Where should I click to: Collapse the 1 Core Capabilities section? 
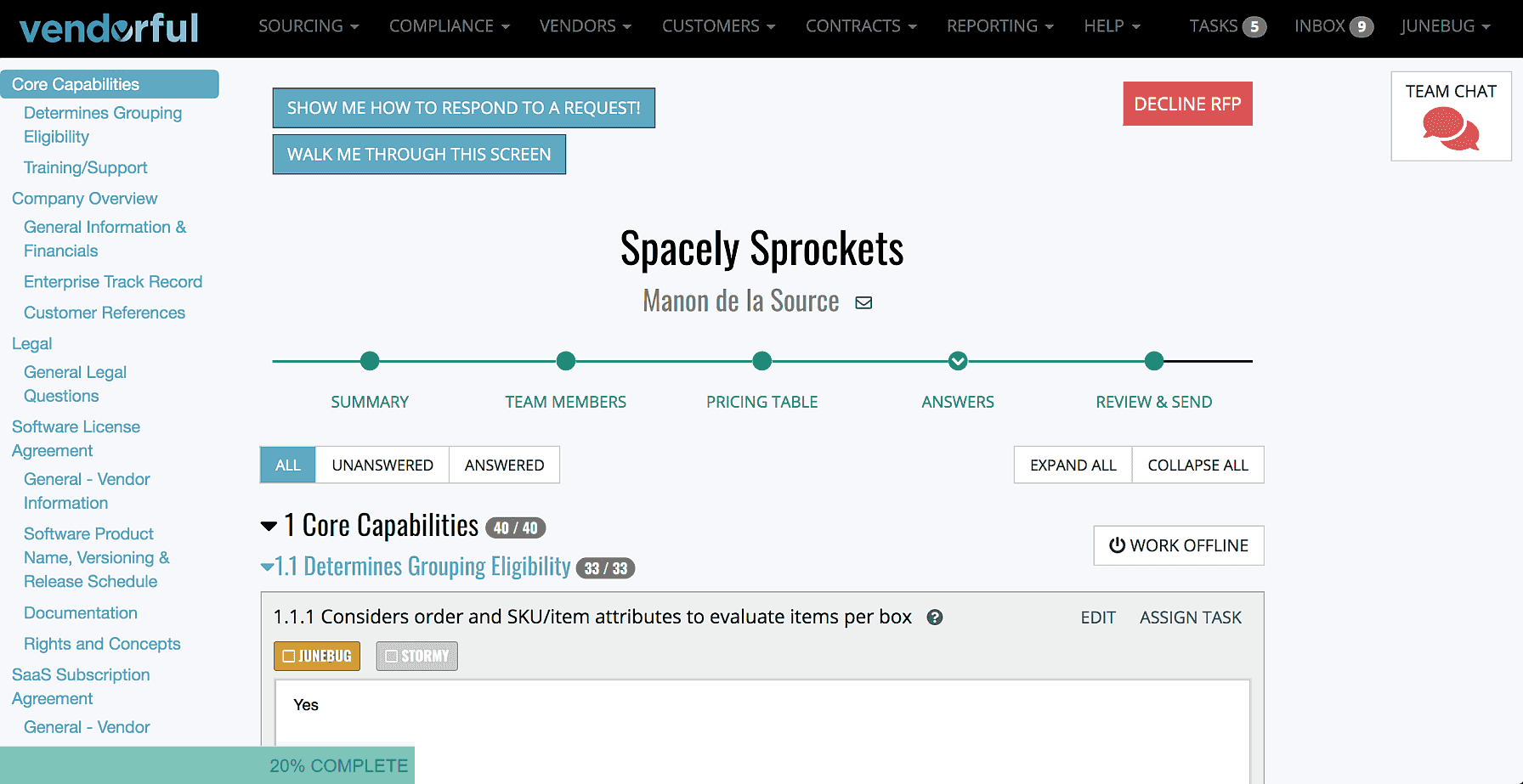point(269,527)
